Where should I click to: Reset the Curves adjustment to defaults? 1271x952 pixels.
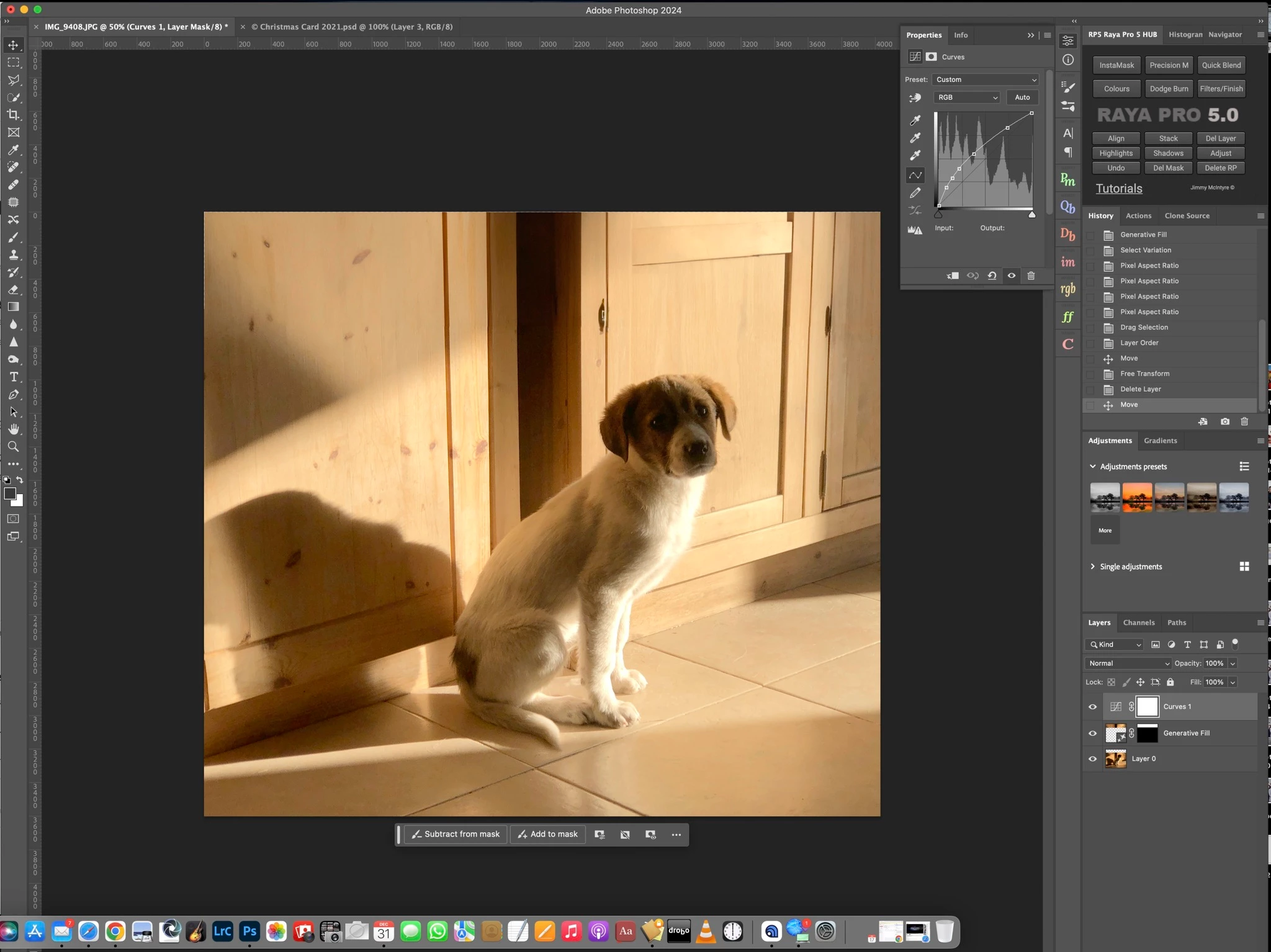(992, 276)
